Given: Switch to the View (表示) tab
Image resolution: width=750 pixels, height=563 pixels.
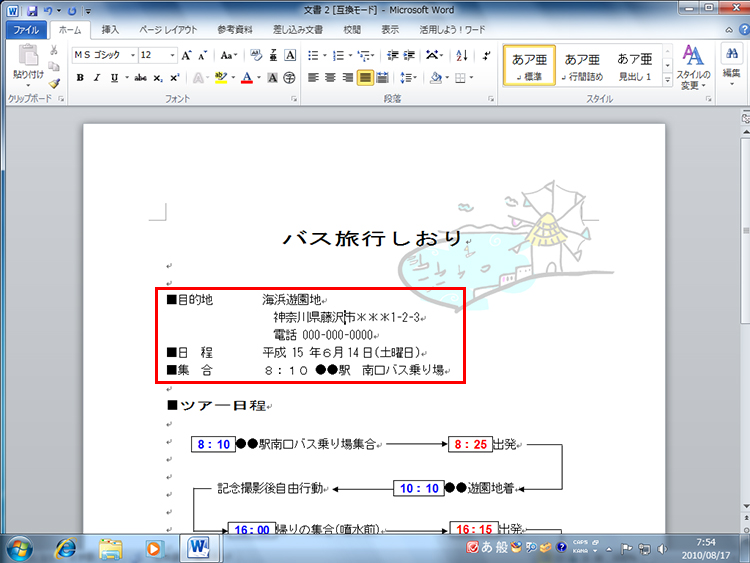Looking at the screenshot, I should click(390, 30).
